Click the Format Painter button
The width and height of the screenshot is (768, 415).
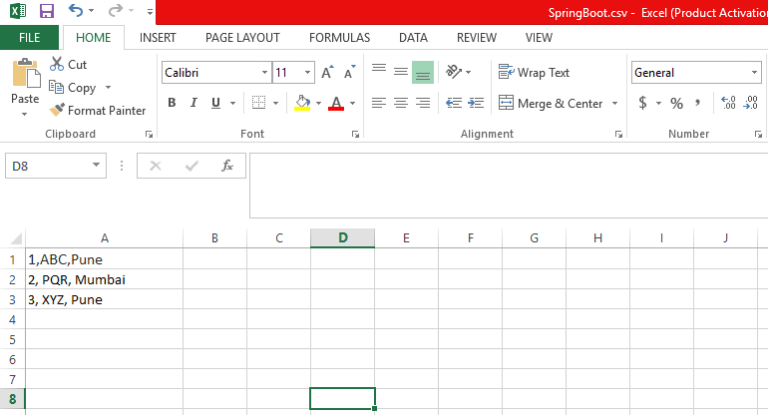97,110
